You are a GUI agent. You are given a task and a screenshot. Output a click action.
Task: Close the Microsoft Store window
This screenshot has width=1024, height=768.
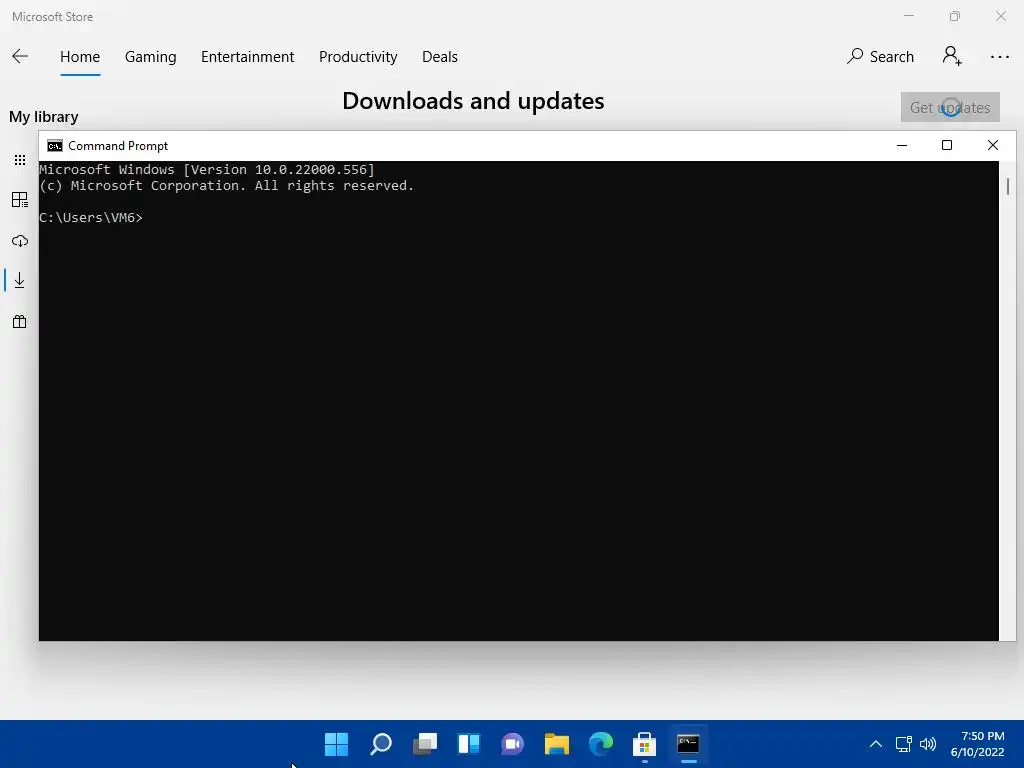(x=1000, y=16)
